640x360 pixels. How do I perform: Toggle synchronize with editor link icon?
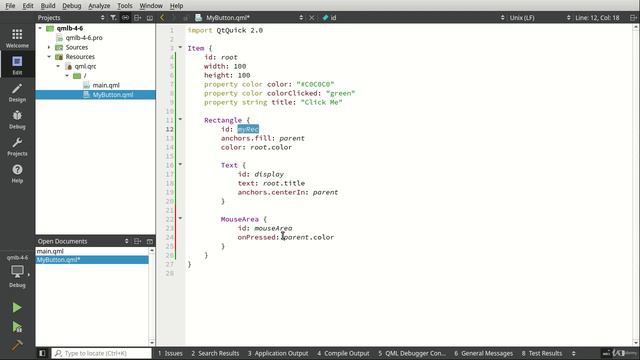(x=125, y=18)
